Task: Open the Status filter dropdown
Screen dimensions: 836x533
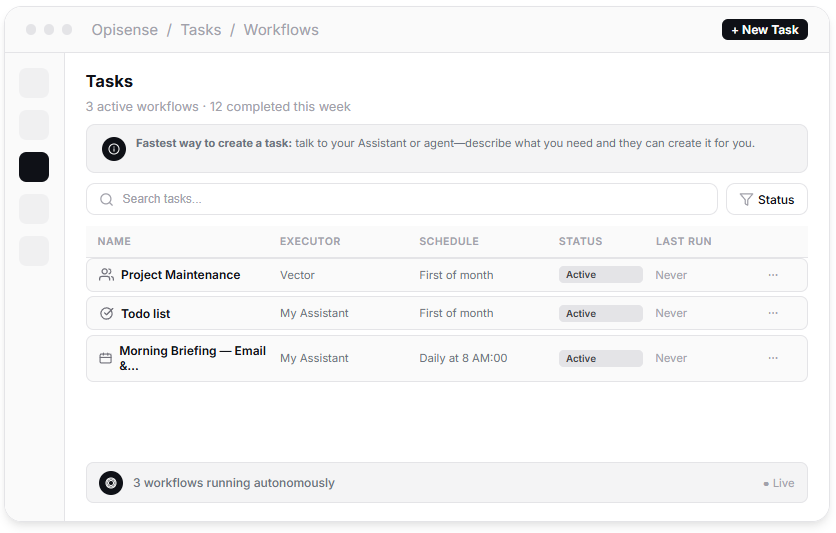Action: [766, 200]
